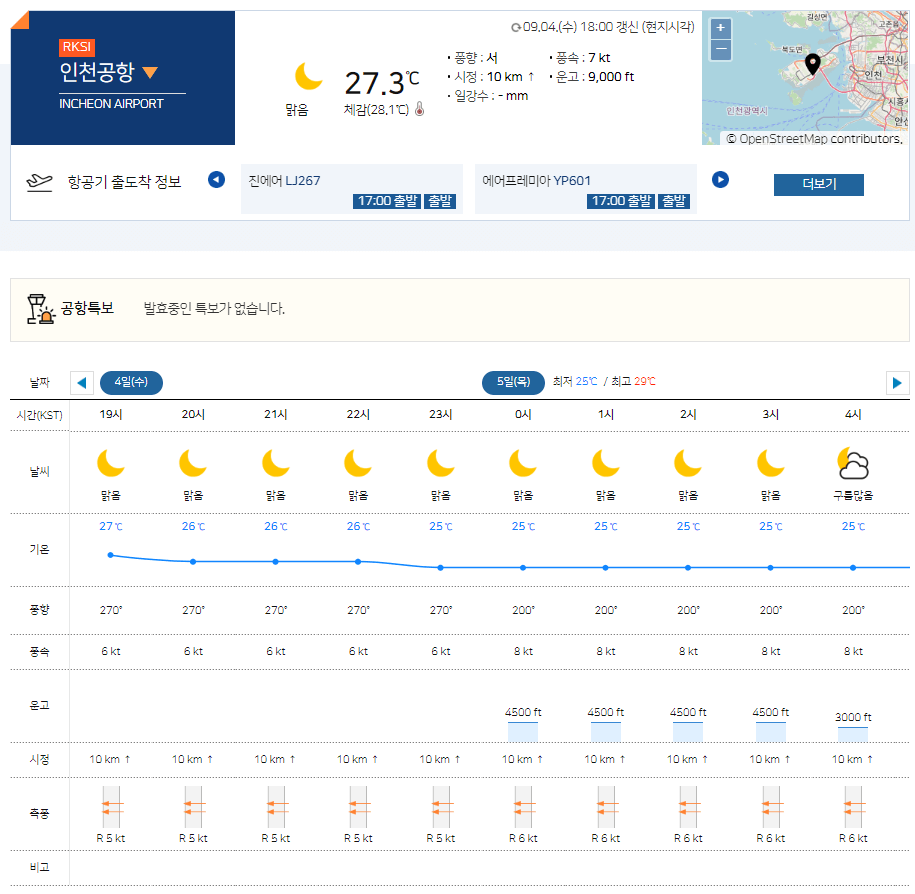Switch to the 5일(목) forecast tab
The image size is (915, 894).
pos(513,382)
